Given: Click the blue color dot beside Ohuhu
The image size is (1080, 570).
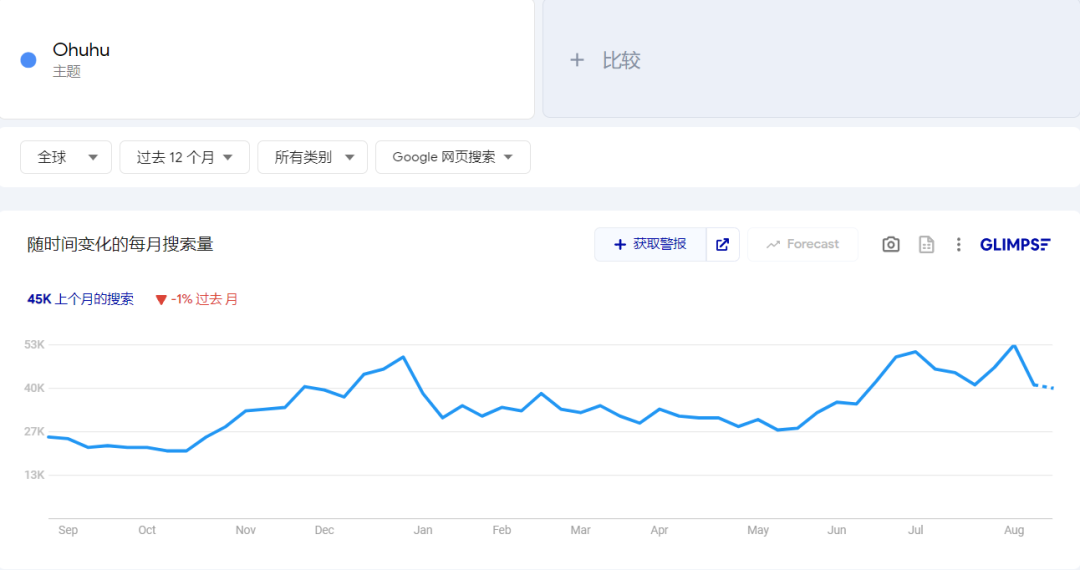Looking at the screenshot, I should tap(29, 60).
